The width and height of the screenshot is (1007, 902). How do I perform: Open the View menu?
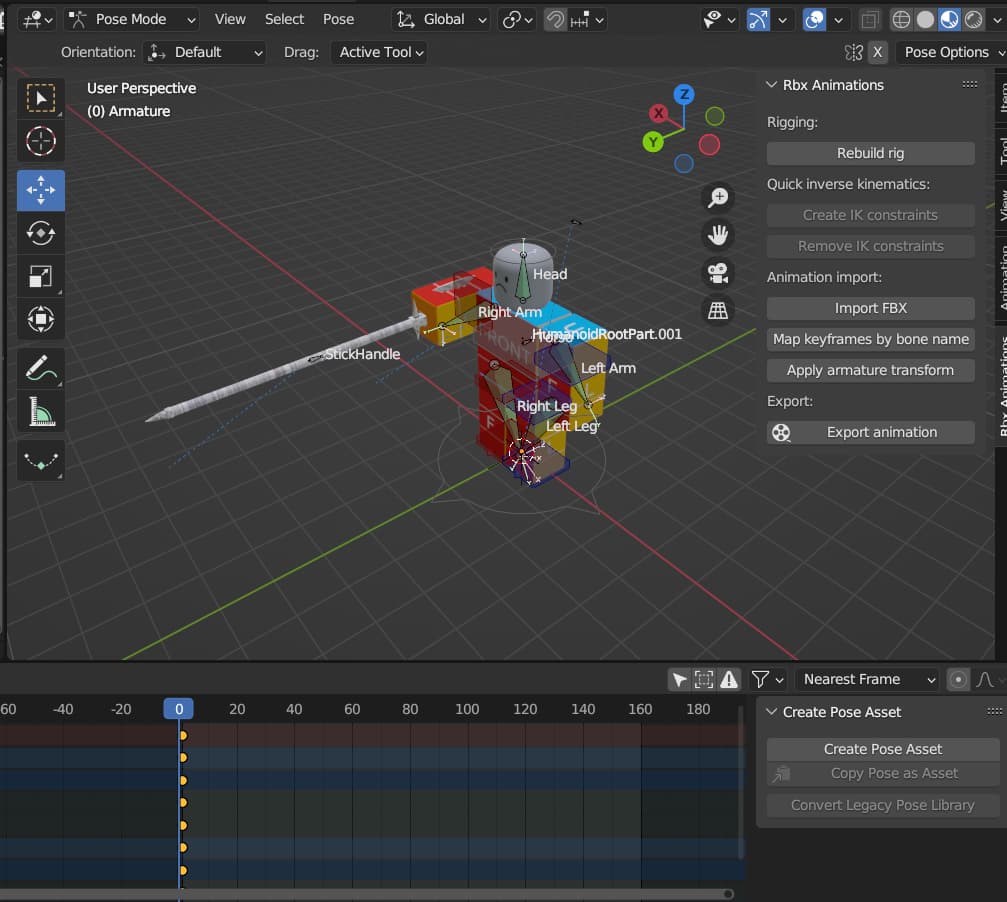click(x=230, y=19)
